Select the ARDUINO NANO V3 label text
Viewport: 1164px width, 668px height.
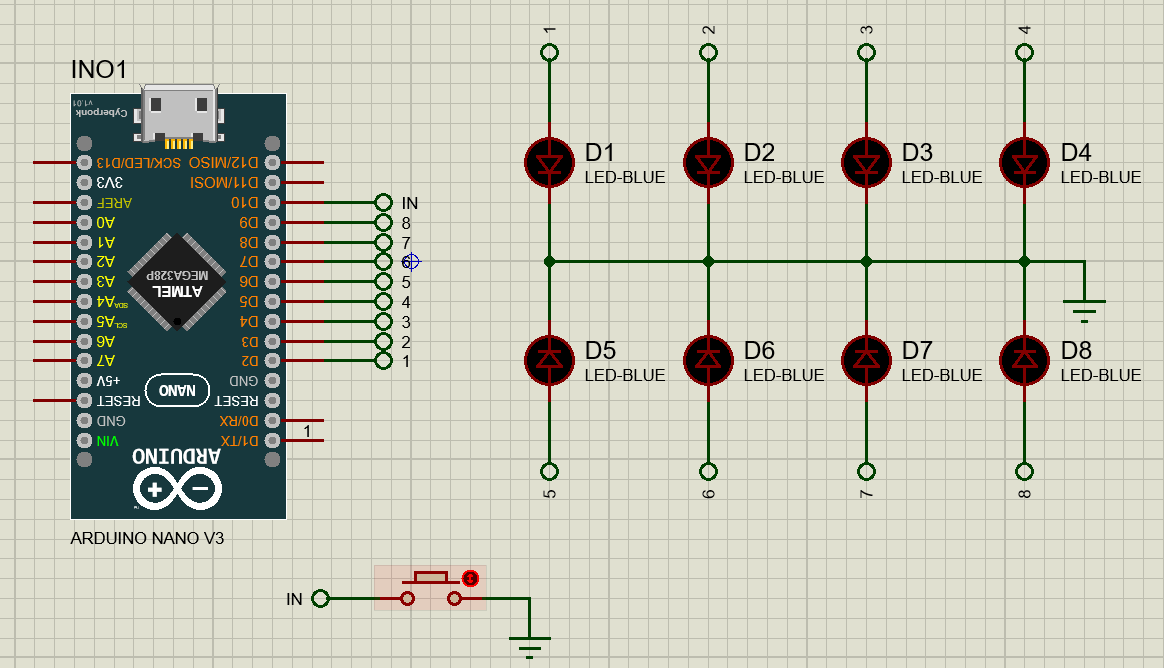click(x=145, y=539)
